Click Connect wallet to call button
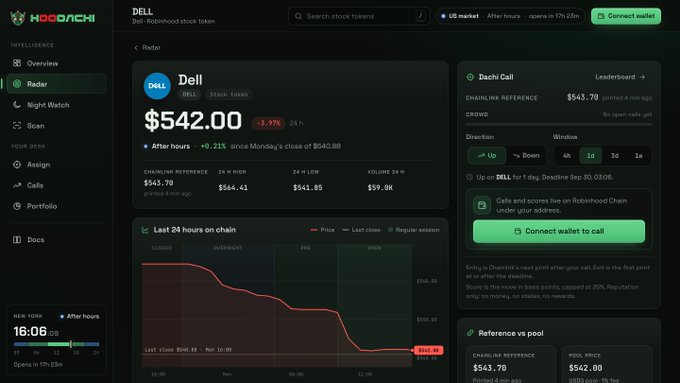 (x=559, y=231)
